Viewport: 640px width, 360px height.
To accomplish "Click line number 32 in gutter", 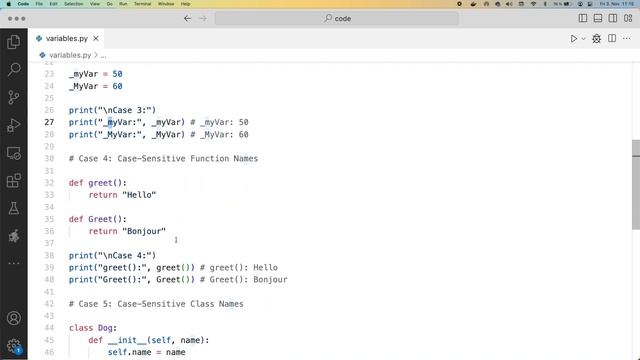I will (49, 183).
